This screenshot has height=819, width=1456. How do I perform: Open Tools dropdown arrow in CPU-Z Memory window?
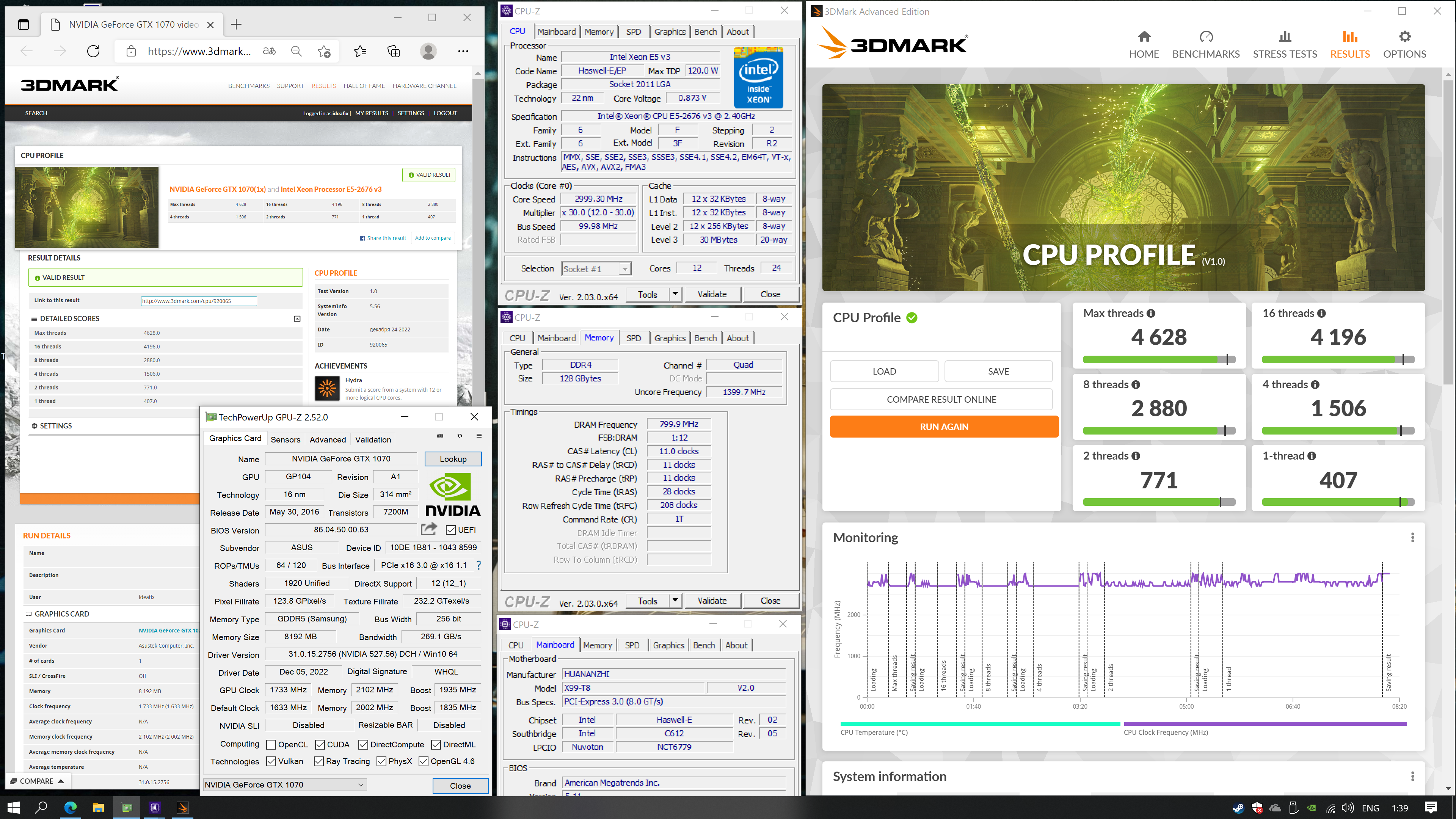[x=675, y=600]
